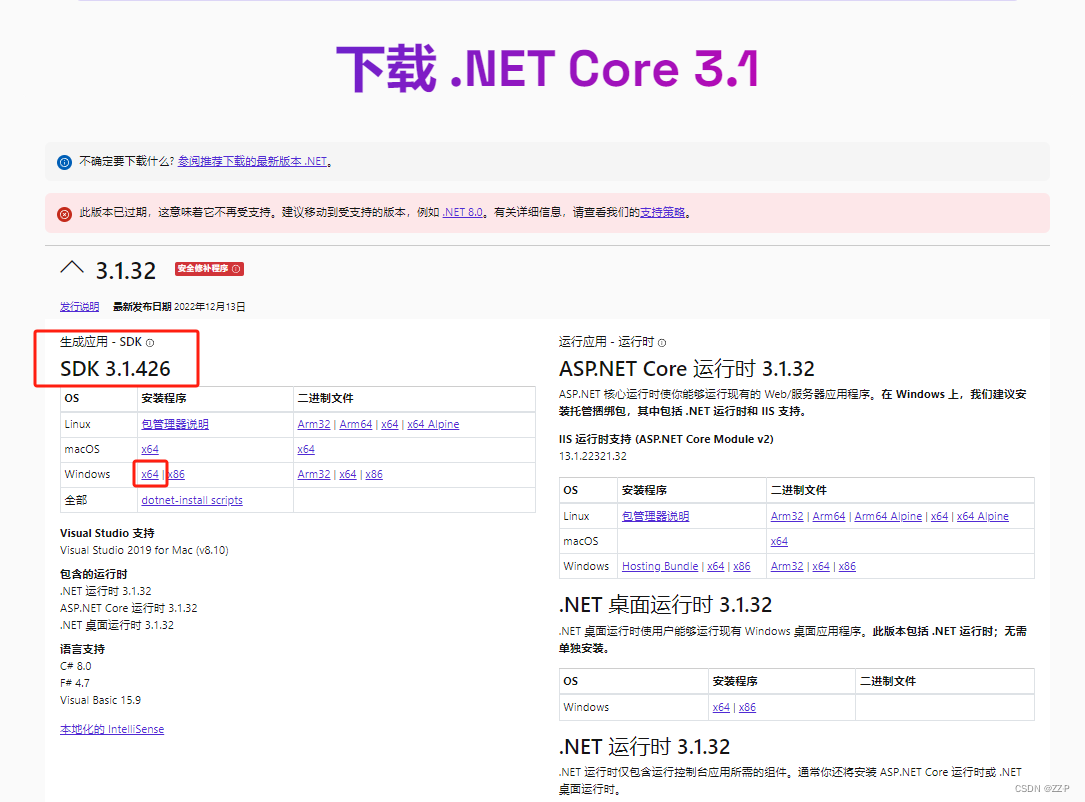Click the .NET 桌面运行时 3.1.32 section heading
Image resolution: width=1085 pixels, height=802 pixels.
(665, 605)
